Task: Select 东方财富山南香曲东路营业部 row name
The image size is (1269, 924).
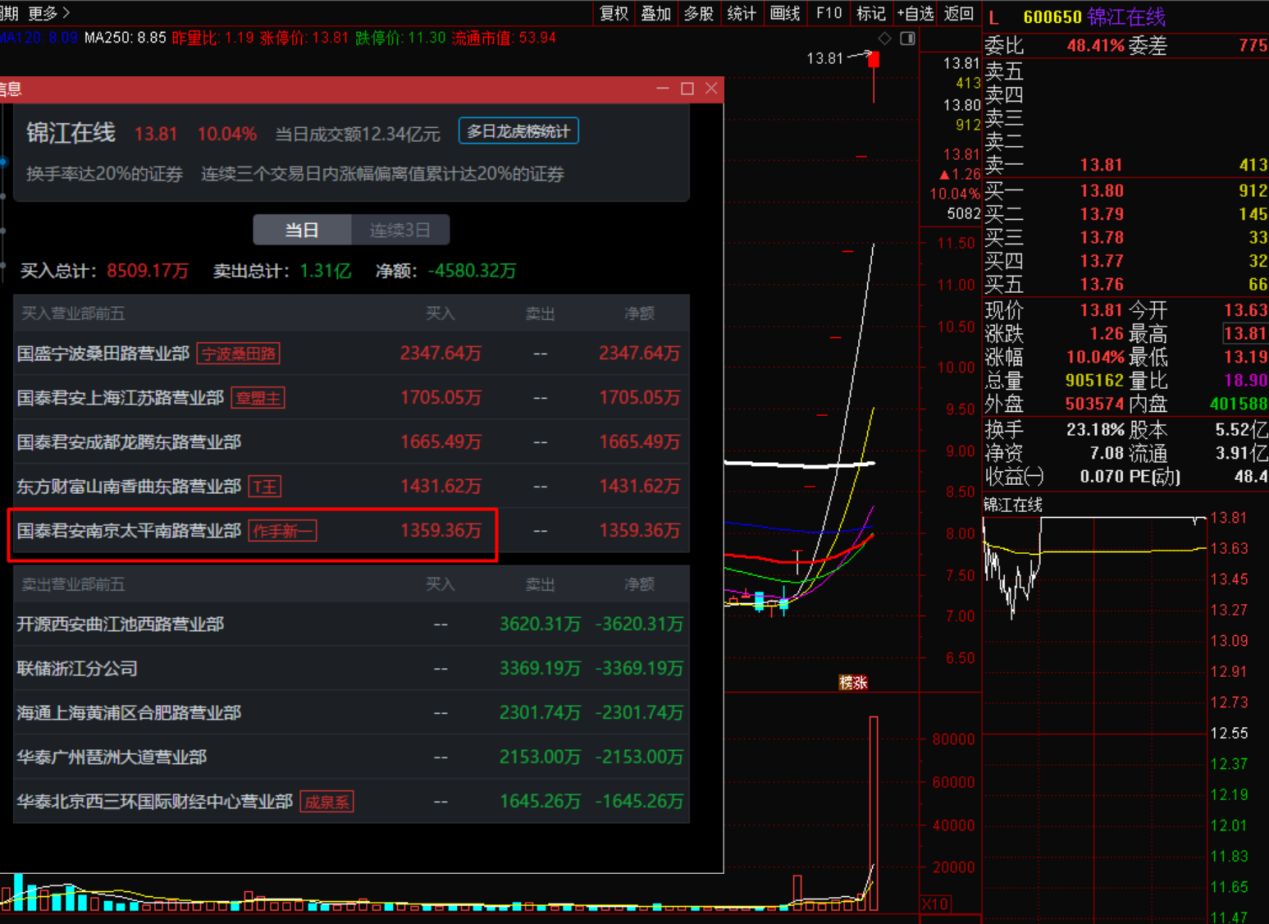Action: pos(129,486)
